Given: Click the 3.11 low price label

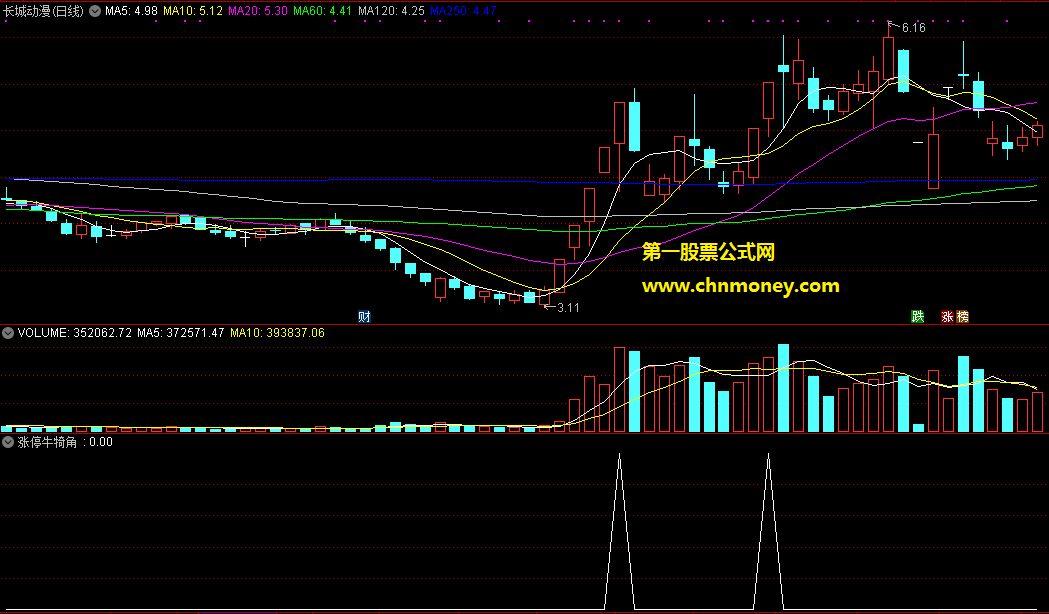Looking at the screenshot, I should [568, 308].
